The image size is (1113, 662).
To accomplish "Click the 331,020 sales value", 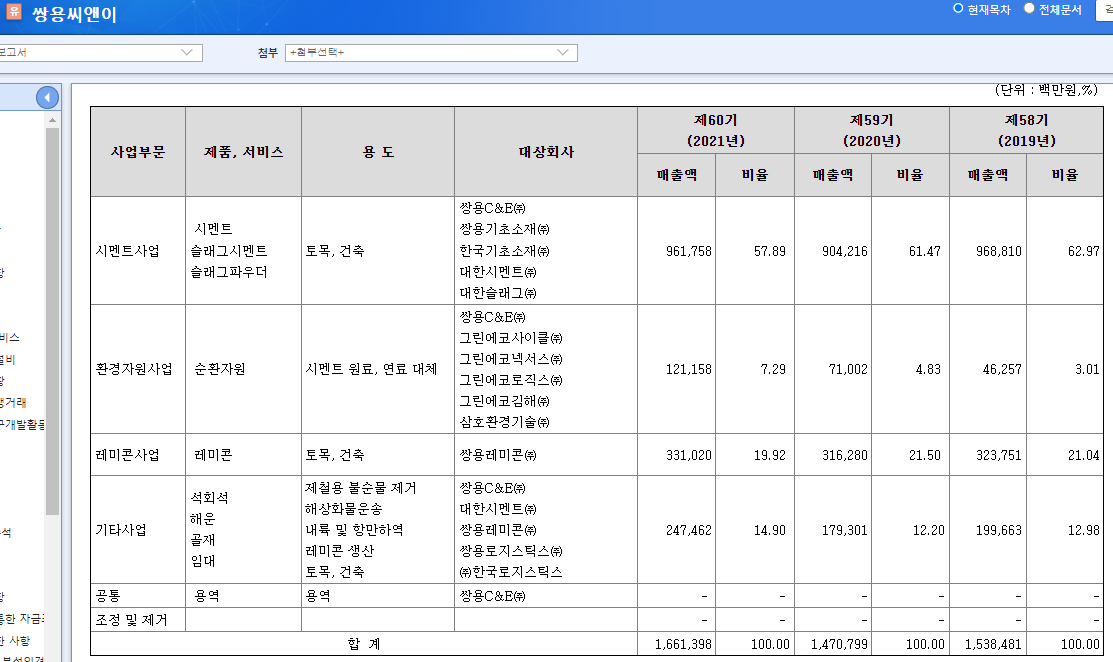I will tap(689, 455).
